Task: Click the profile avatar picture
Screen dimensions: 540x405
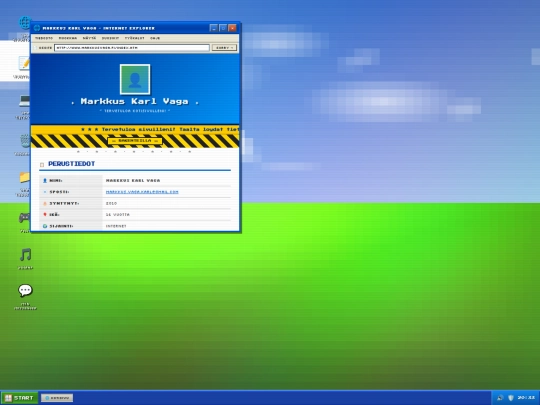Action: point(135,79)
